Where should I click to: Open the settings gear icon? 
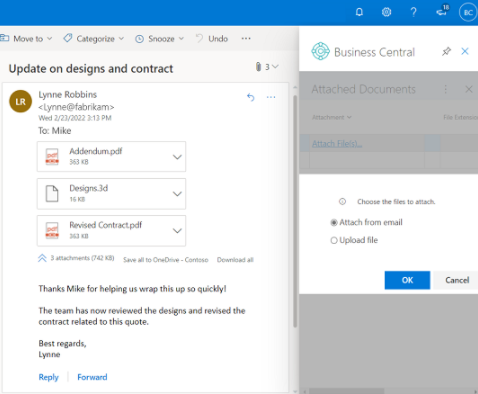pos(386,12)
